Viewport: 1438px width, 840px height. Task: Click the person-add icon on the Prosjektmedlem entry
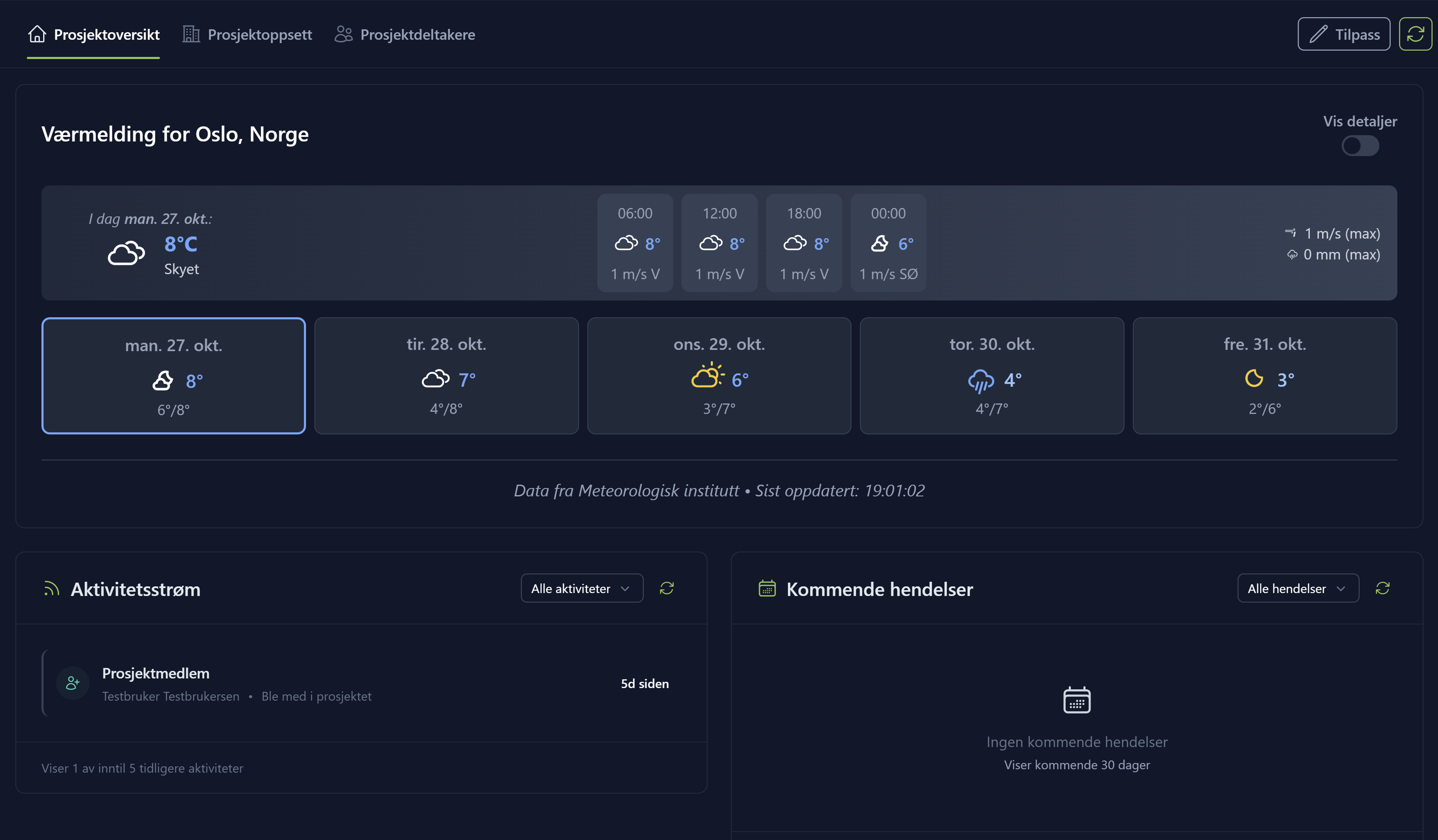[72, 683]
